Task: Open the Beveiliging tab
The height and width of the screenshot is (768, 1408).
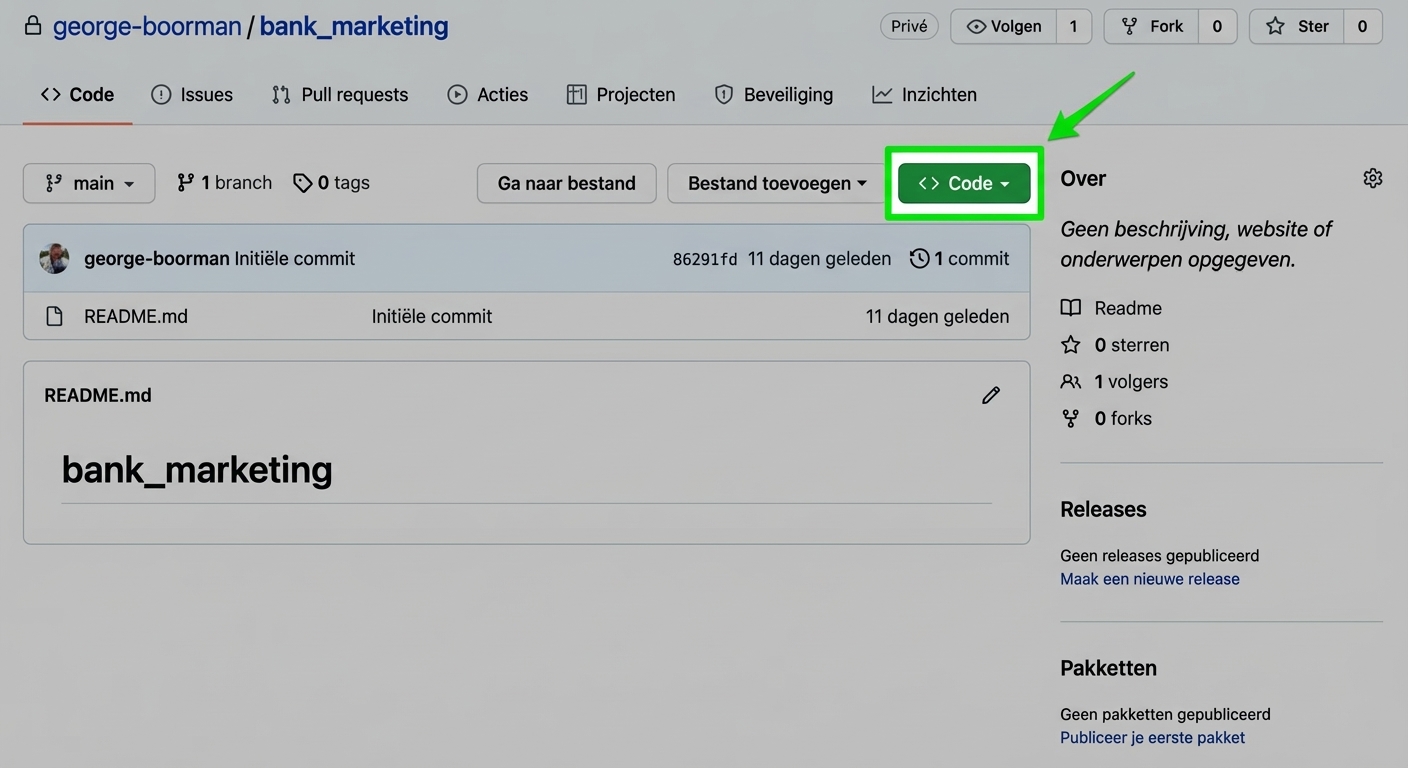Action: (774, 95)
